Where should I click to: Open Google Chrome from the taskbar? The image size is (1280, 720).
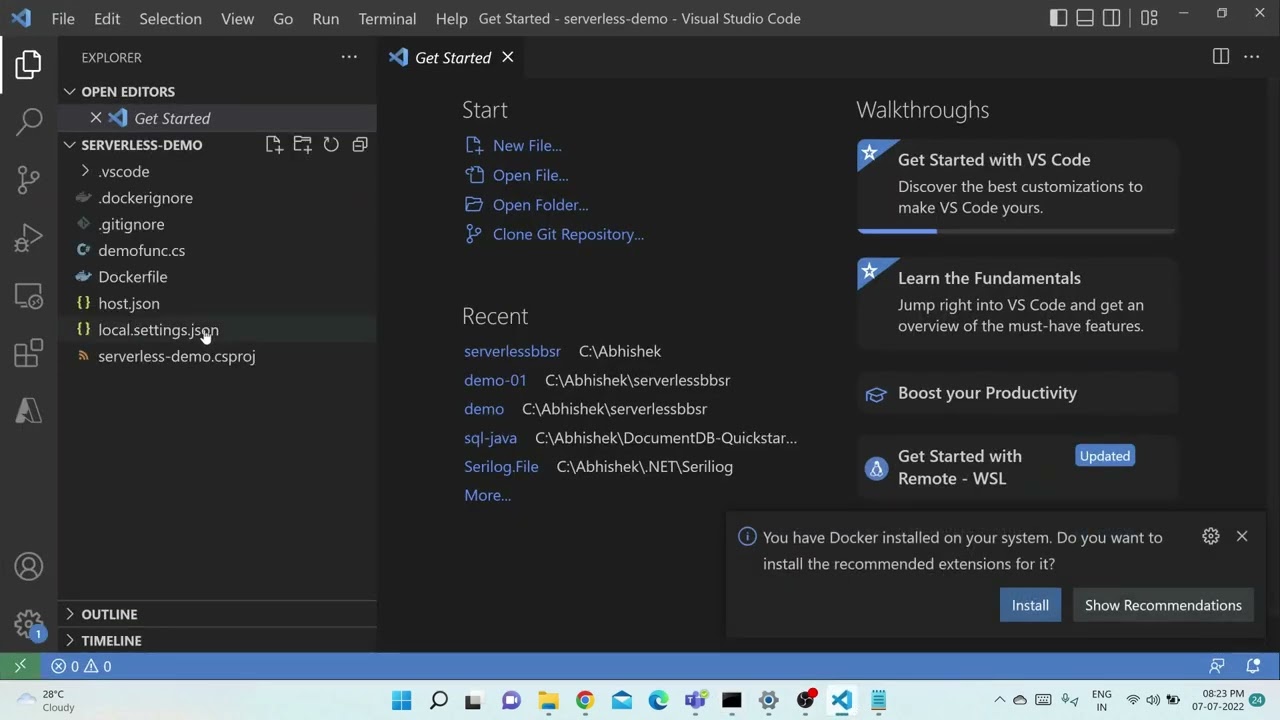coord(585,700)
